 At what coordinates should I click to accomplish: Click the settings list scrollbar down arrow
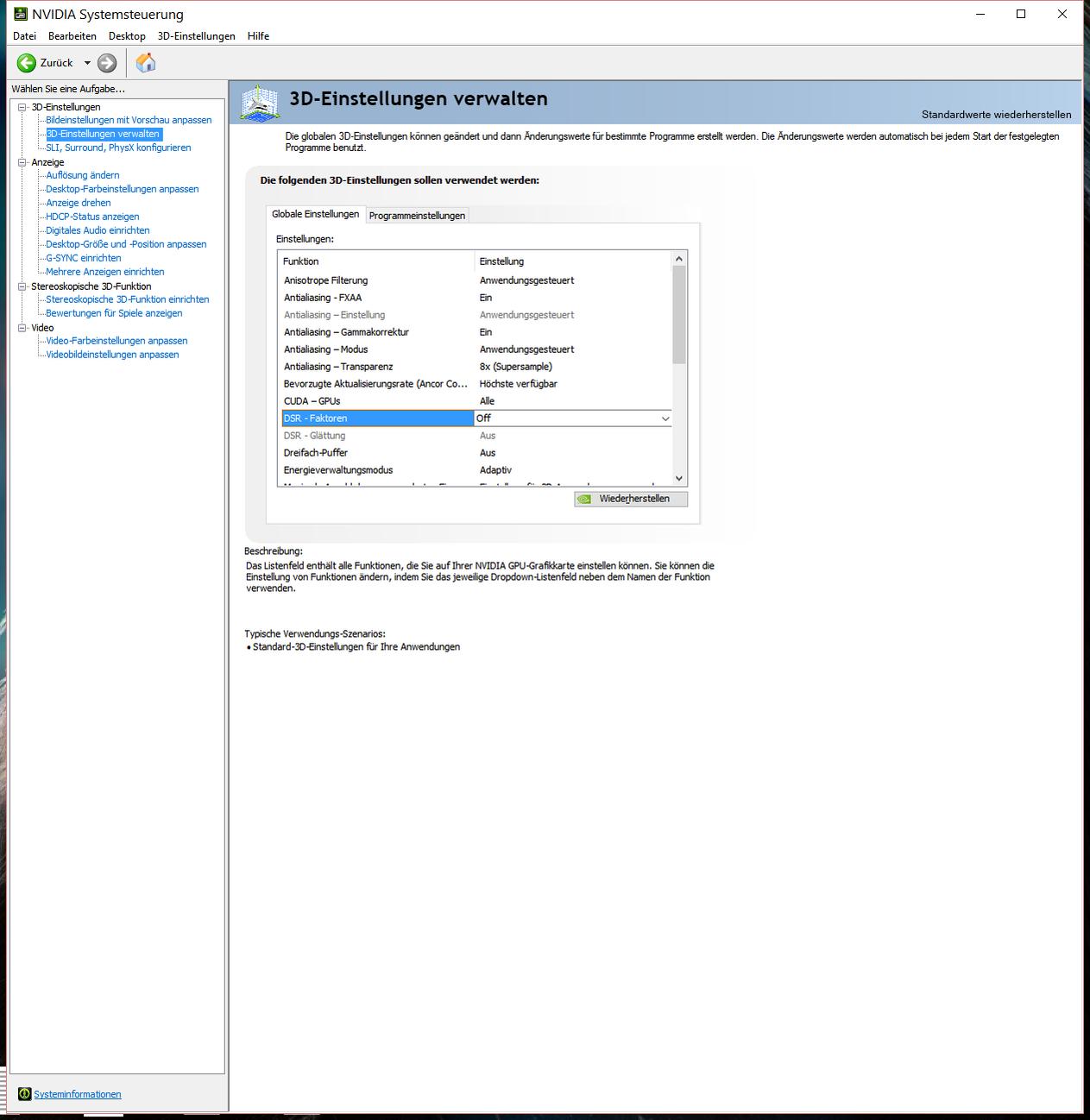[x=678, y=479]
